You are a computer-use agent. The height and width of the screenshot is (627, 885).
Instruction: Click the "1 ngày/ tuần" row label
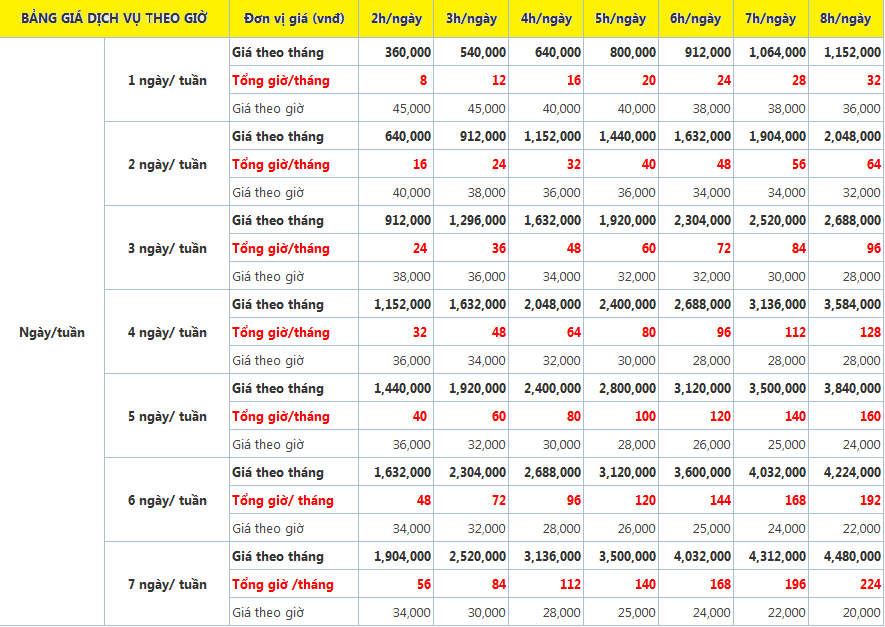click(167, 80)
